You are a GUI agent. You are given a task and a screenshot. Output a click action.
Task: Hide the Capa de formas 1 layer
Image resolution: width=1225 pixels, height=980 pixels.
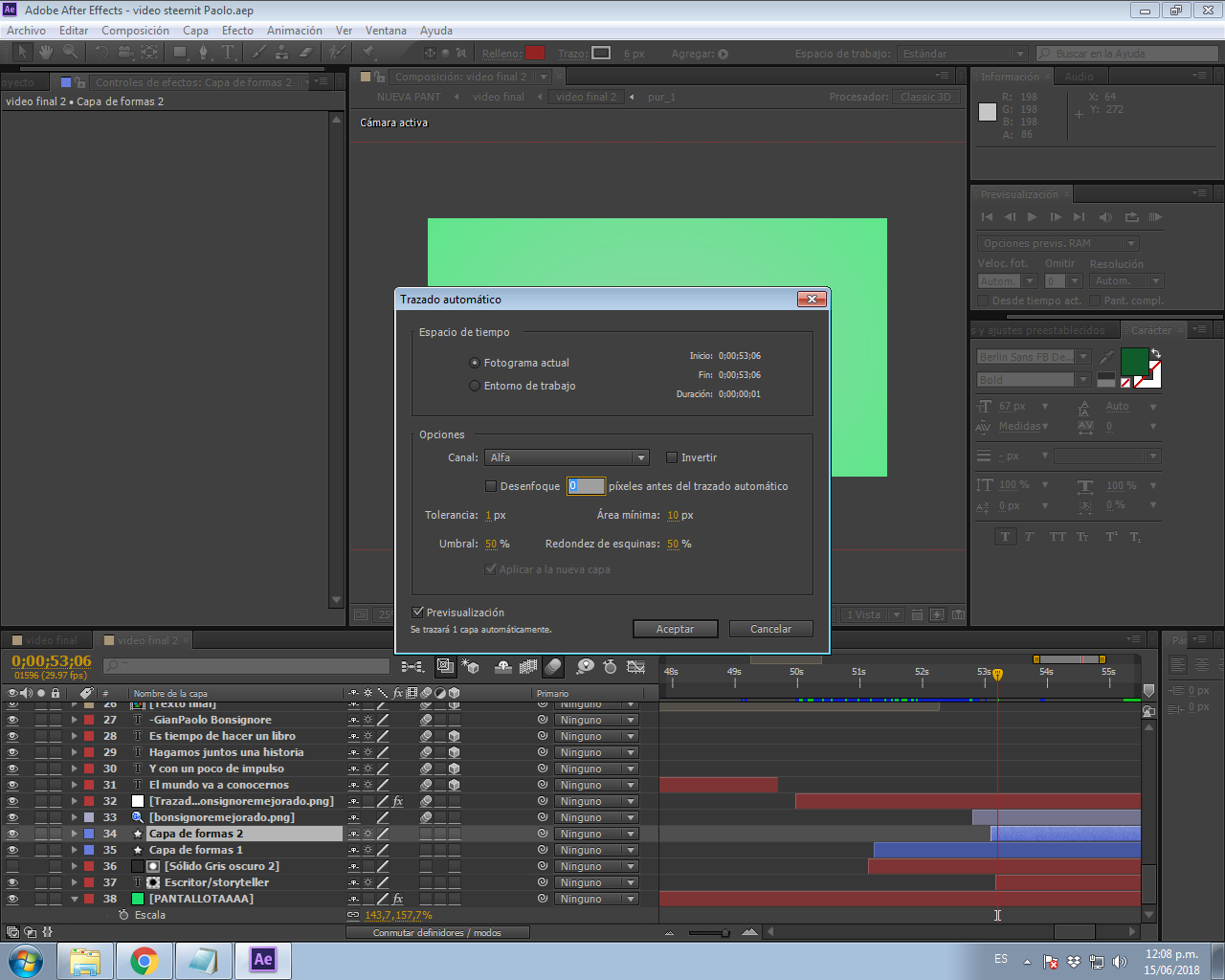pos(12,850)
